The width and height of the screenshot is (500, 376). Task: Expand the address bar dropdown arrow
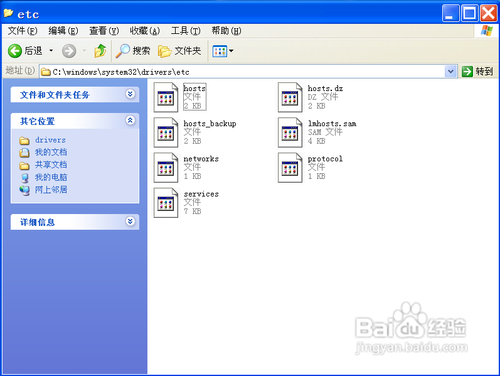click(450, 71)
